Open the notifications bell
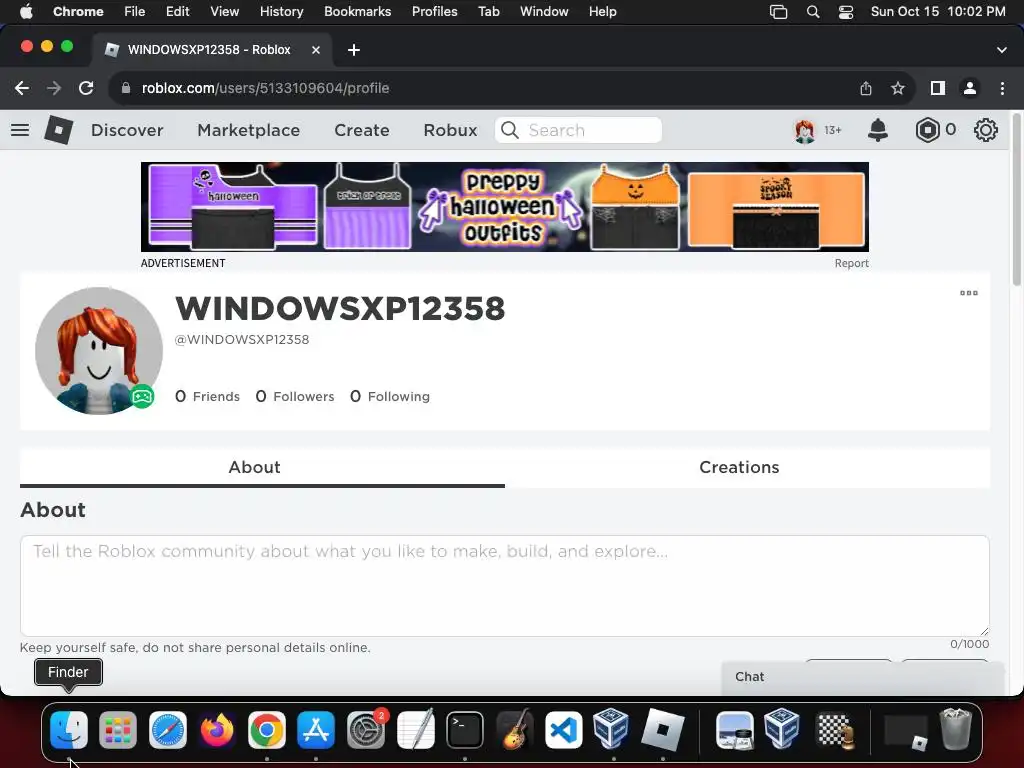This screenshot has width=1024, height=768. [878, 130]
